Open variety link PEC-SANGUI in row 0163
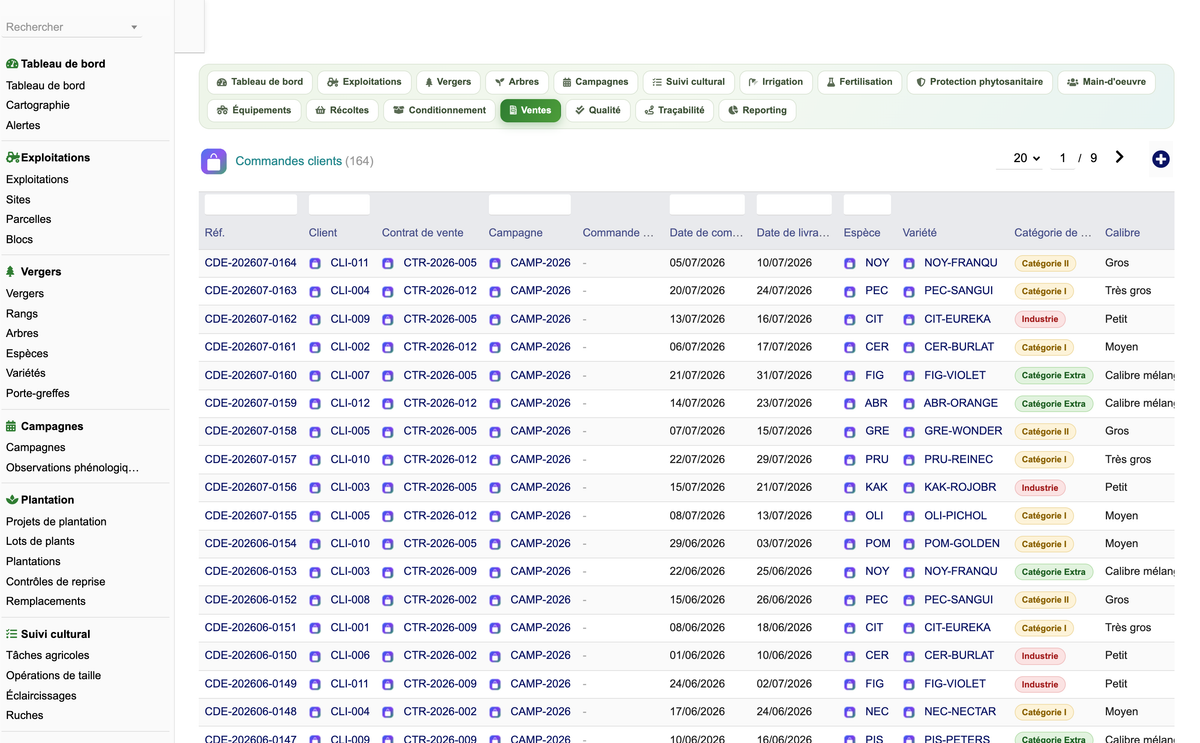The height and width of the screenshot is (743, 1200). pyautogui.click(x=959, y=291)
